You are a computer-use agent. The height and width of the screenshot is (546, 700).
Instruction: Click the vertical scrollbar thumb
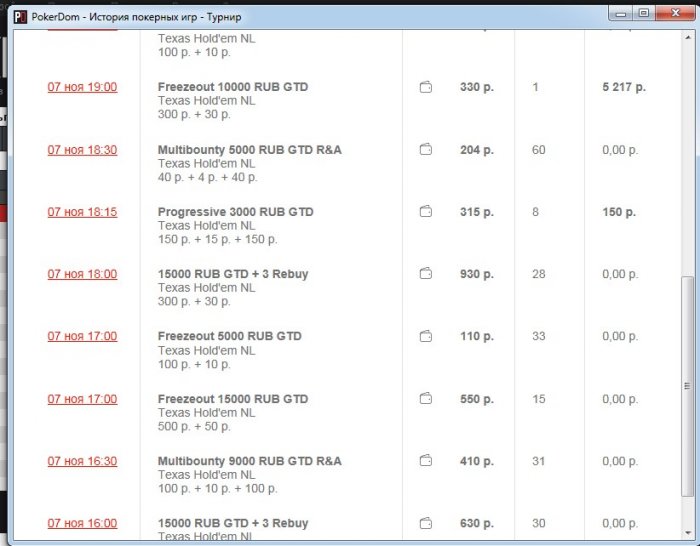pyautogui.click(x=688, y=386)
